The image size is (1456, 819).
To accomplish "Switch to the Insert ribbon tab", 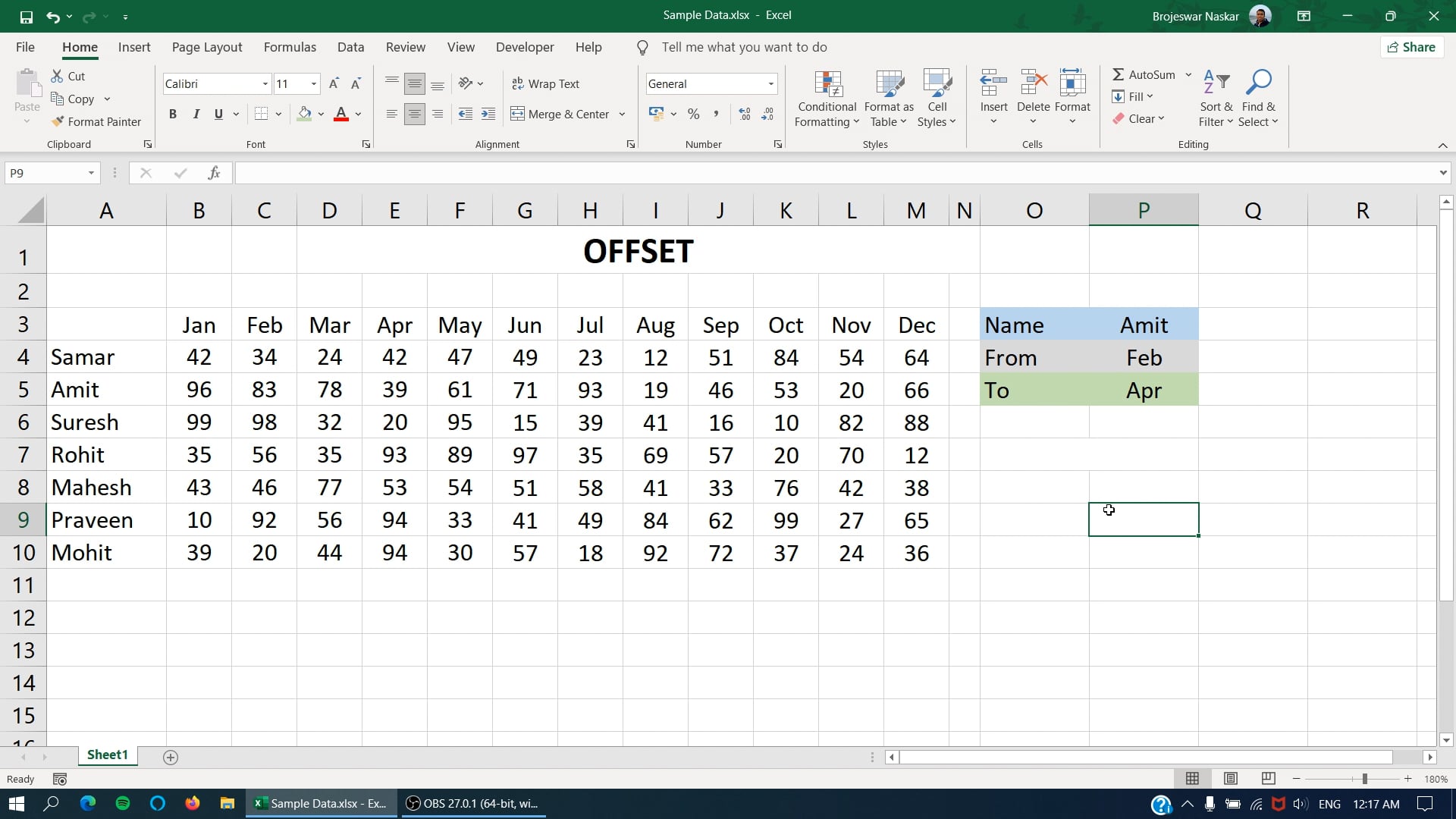I will pyautogui.click(x=134, y=47).
